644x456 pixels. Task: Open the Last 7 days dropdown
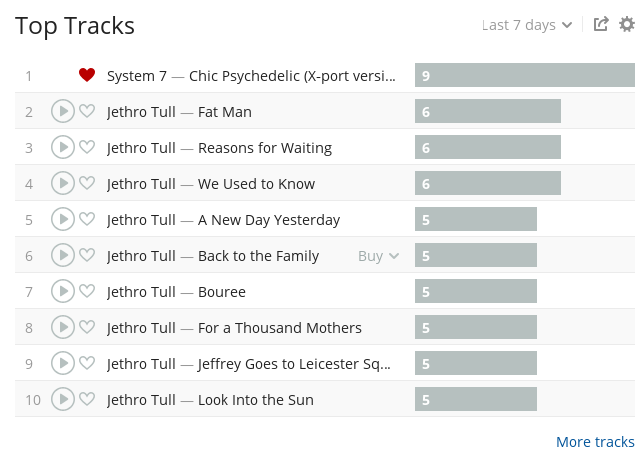point(527,25)
